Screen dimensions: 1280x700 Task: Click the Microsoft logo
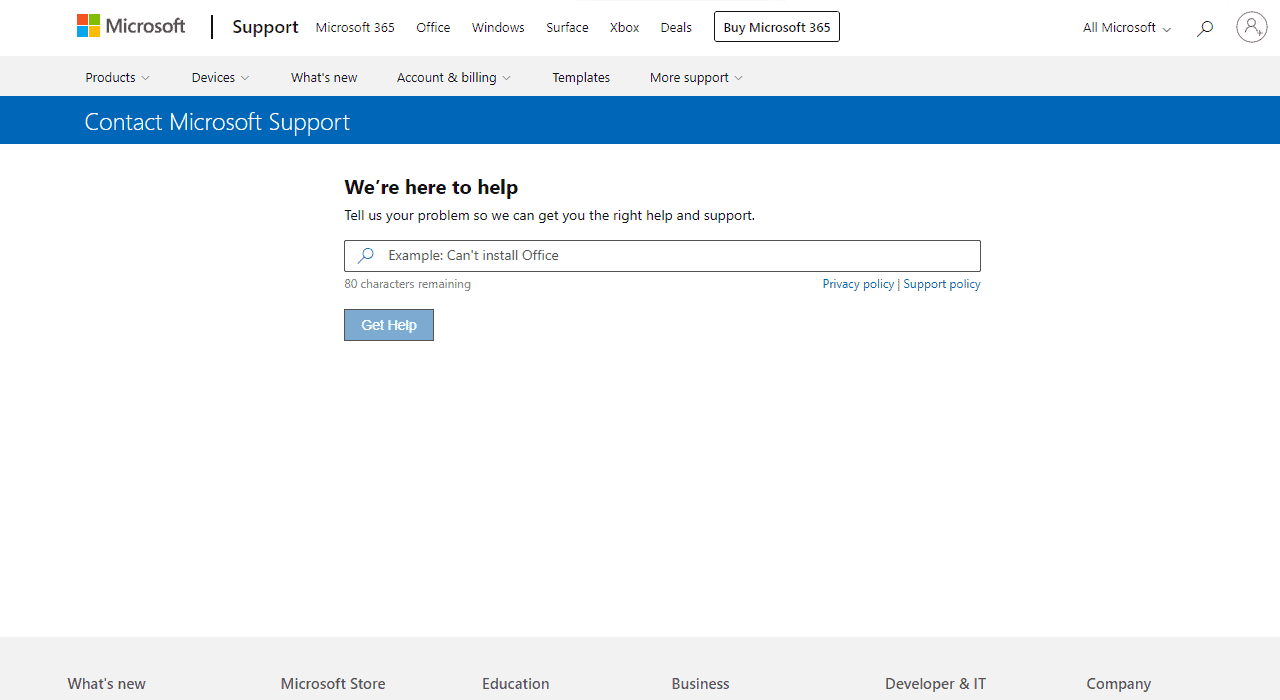pos(130,25)
